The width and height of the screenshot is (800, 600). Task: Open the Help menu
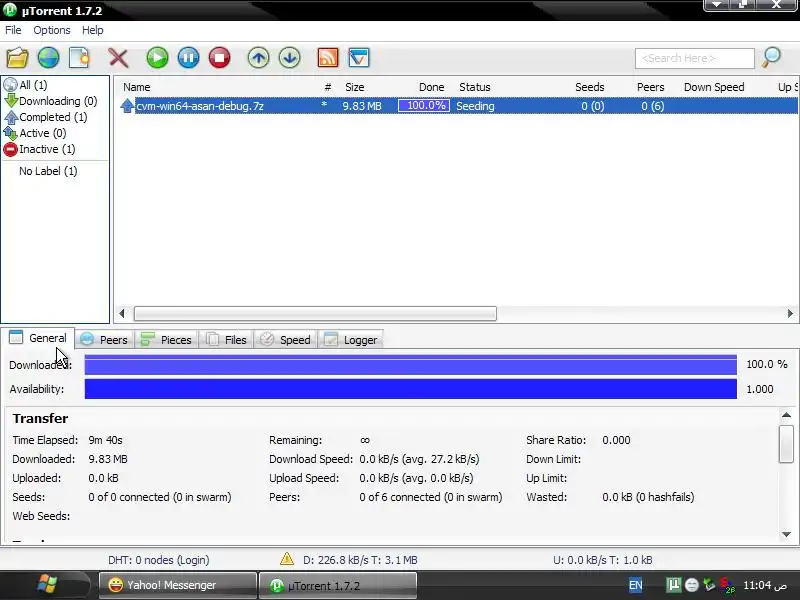93,30
